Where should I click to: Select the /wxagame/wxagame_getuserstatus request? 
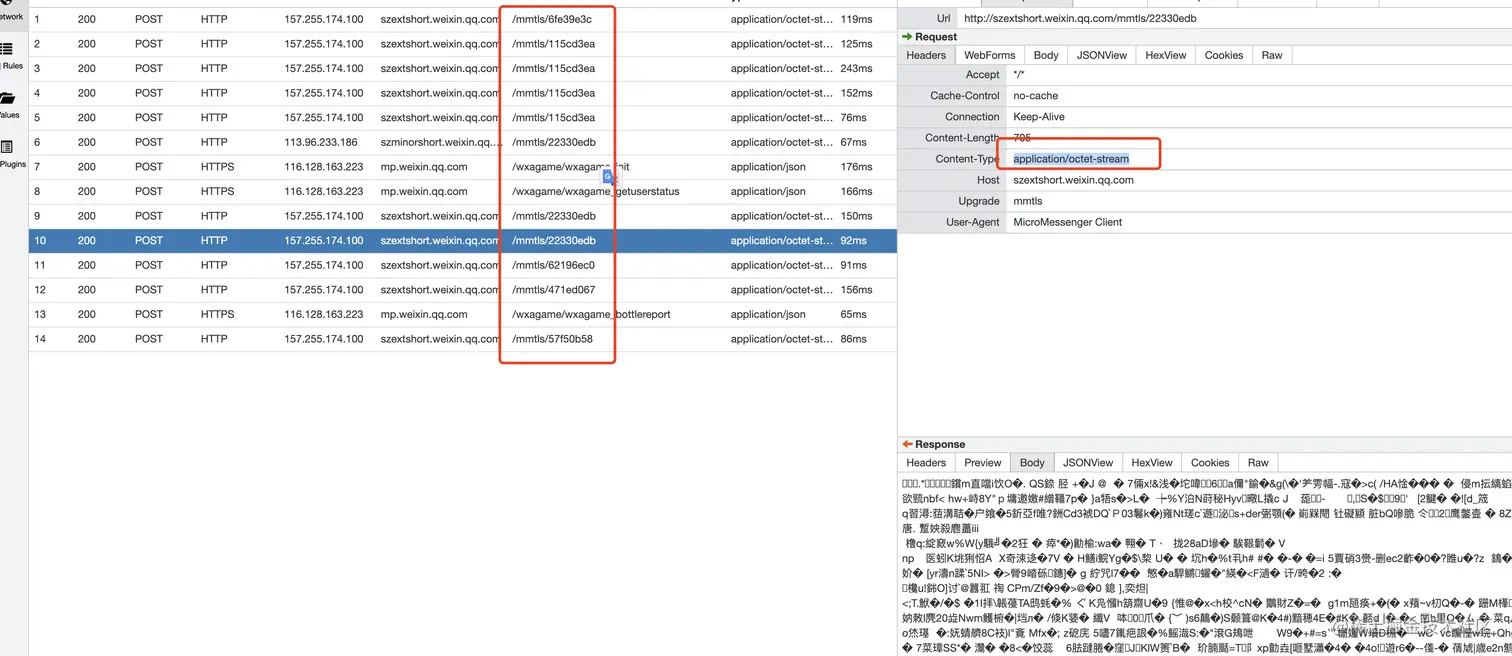click(463, 191)
